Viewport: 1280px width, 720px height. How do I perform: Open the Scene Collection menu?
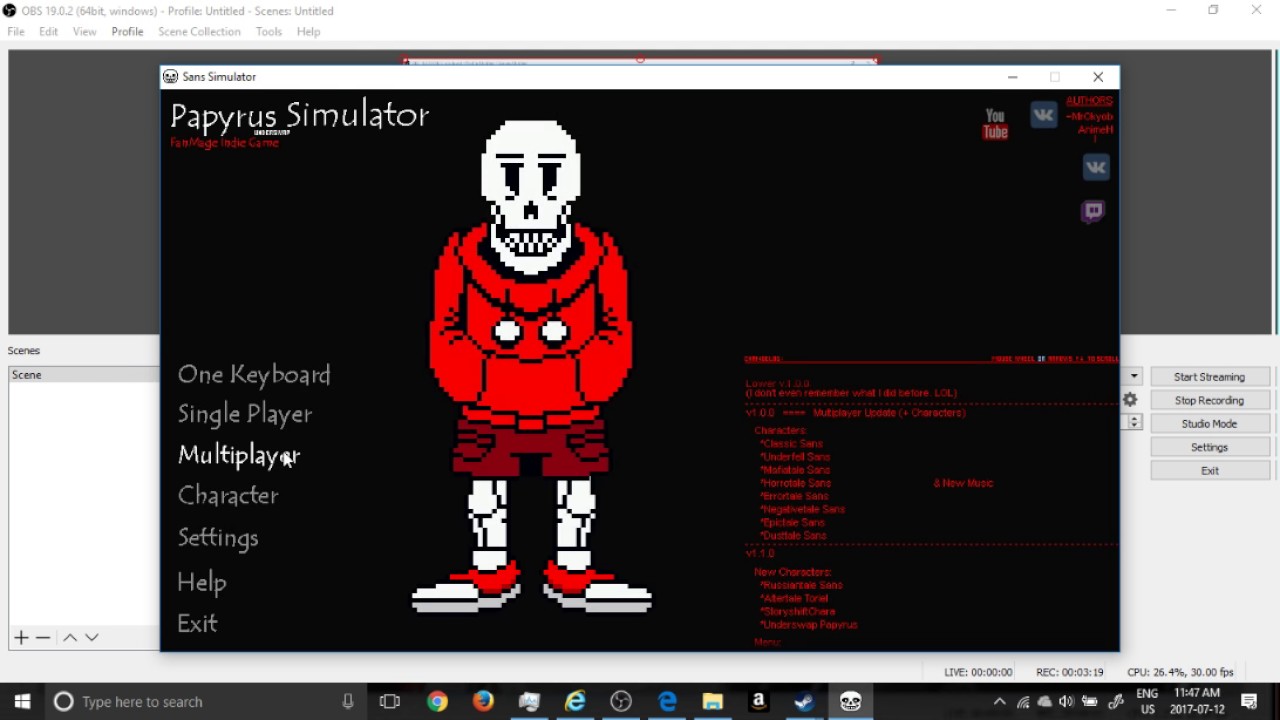tap(199, 32)
